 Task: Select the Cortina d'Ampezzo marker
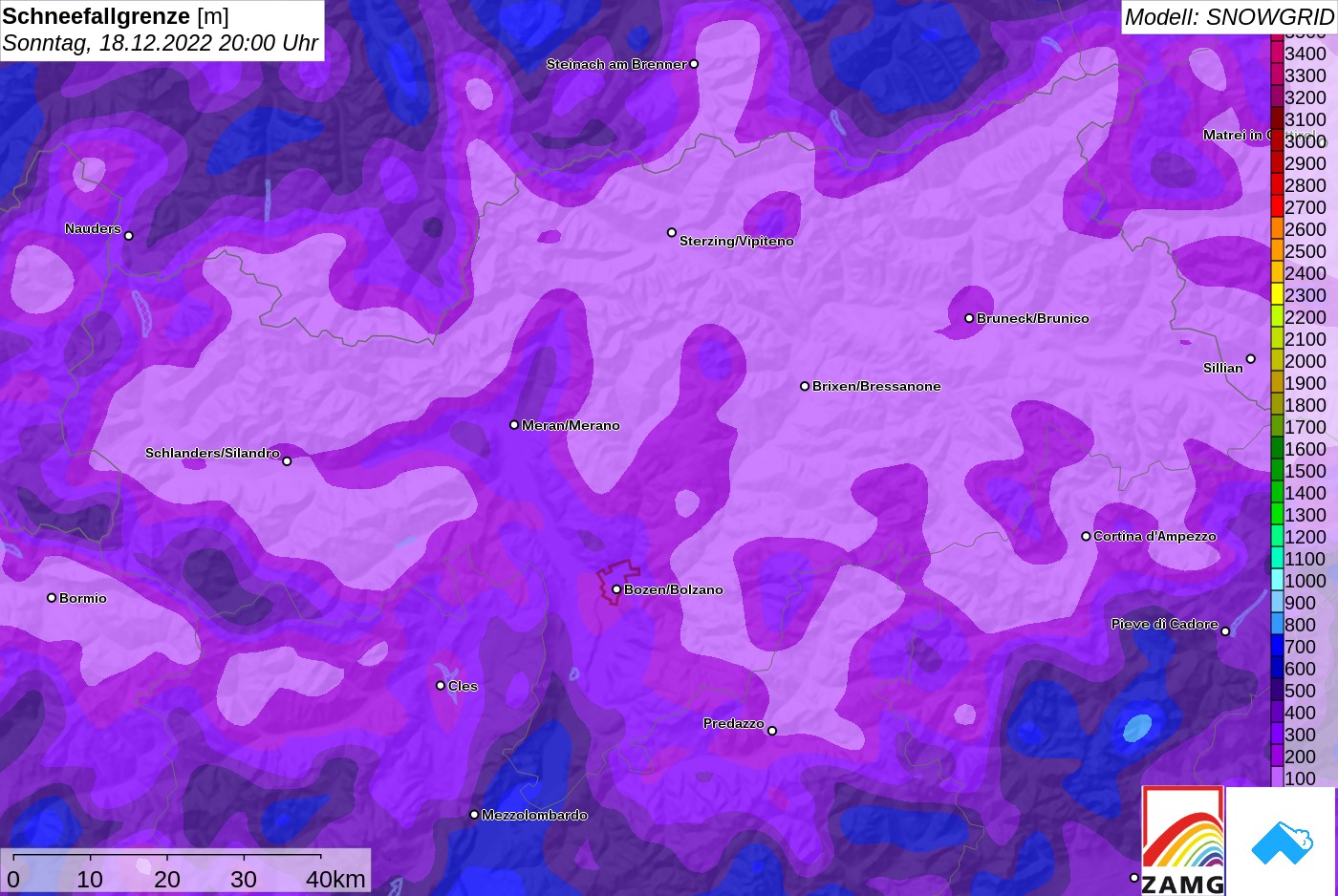click(x=1086, y=536)
